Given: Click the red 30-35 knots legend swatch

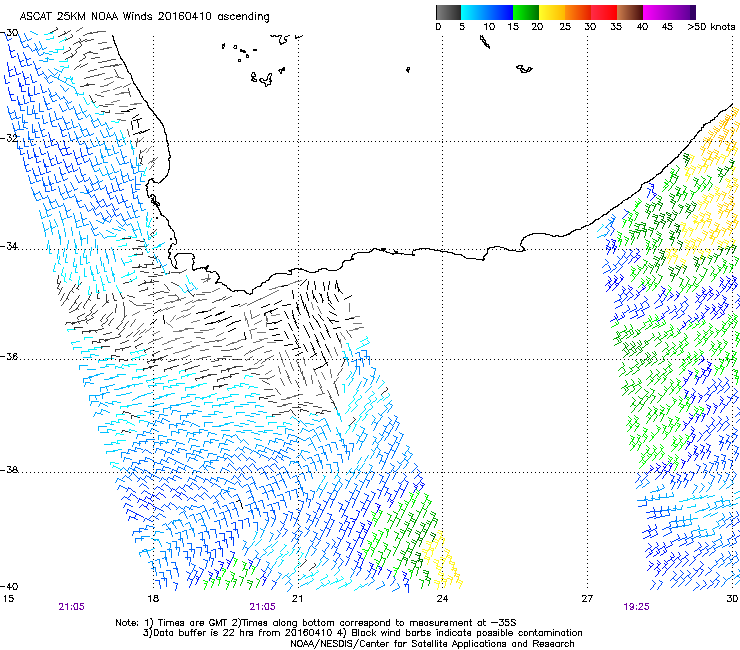Looking at the screenshot, I should 604,12.
